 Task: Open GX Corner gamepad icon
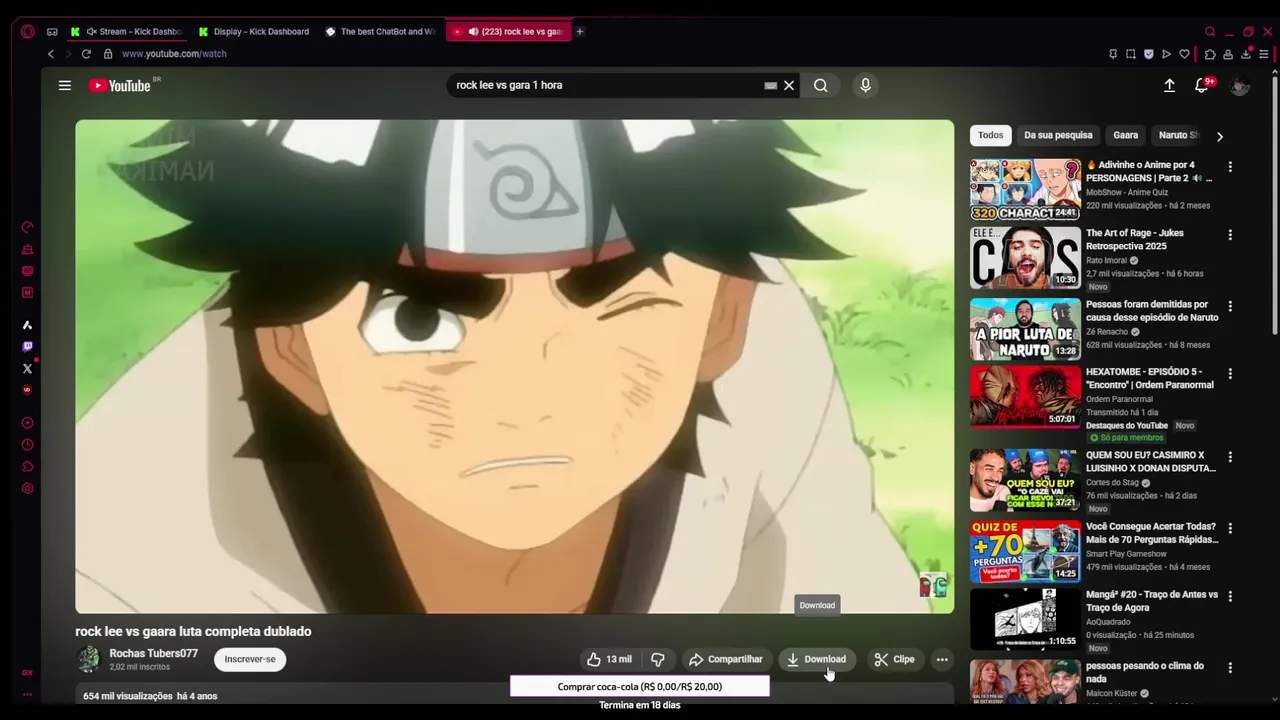52,31
